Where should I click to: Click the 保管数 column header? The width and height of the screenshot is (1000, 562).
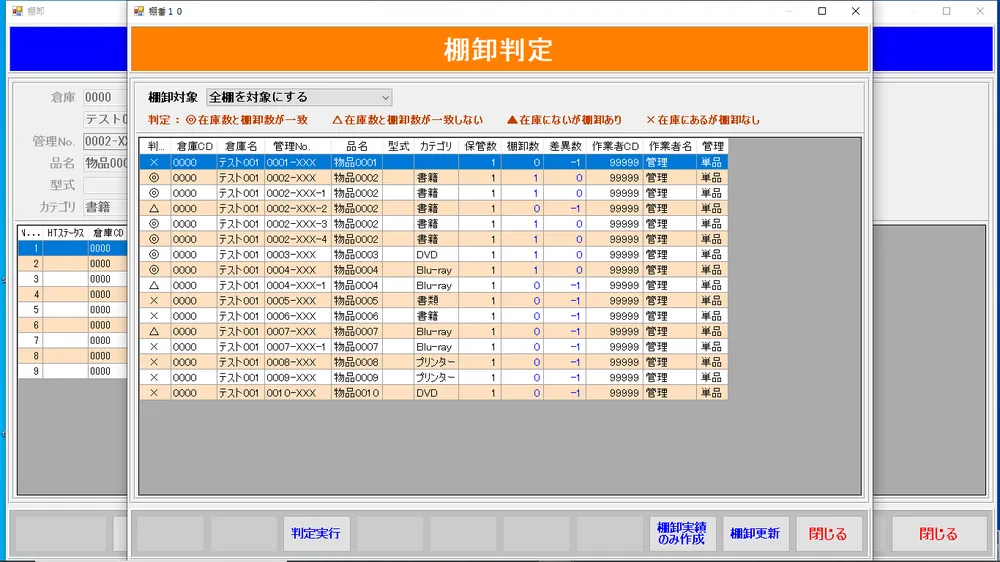tap(480, 146)
